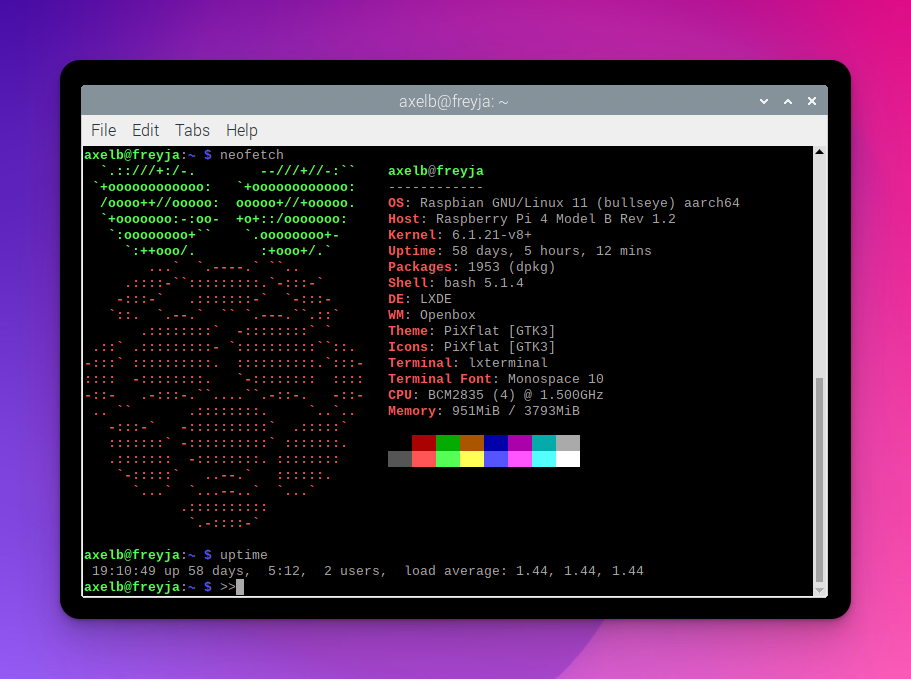The width and height of the screenshot is (911, 679).
Task: Click the bright blue color block
Action: (496, 459)
